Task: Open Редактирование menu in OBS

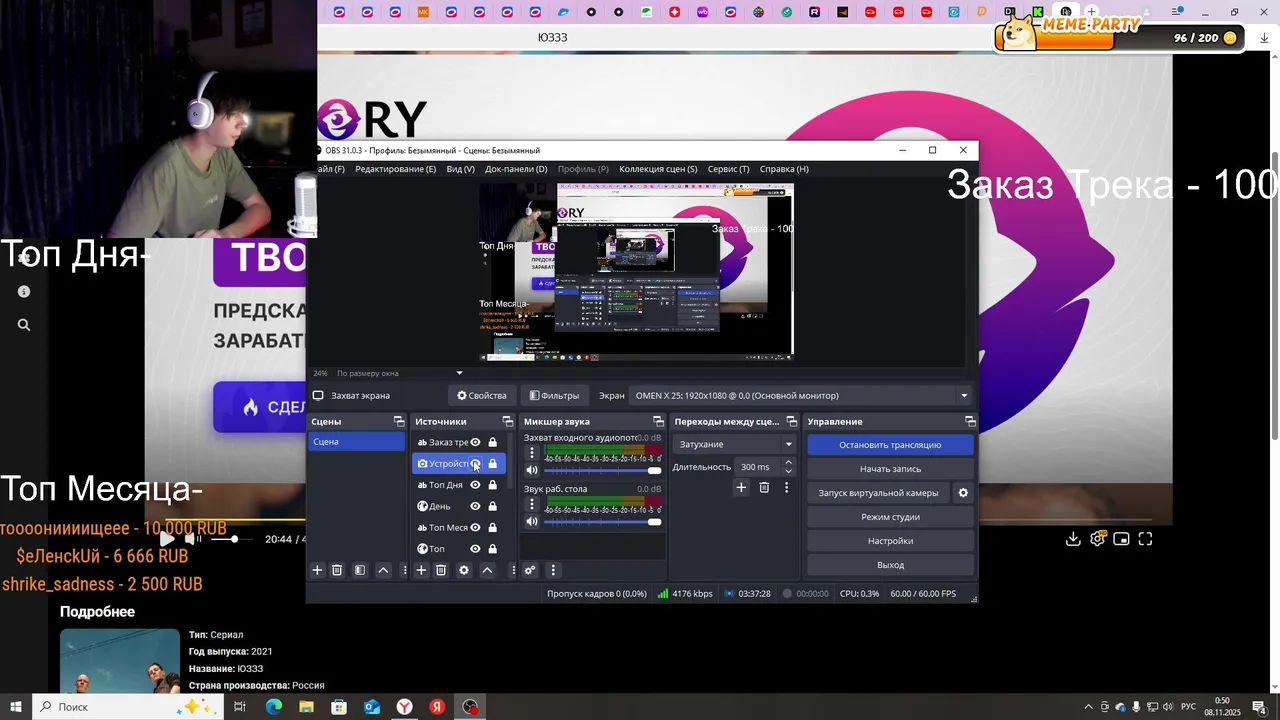Action: pos(395,169)
